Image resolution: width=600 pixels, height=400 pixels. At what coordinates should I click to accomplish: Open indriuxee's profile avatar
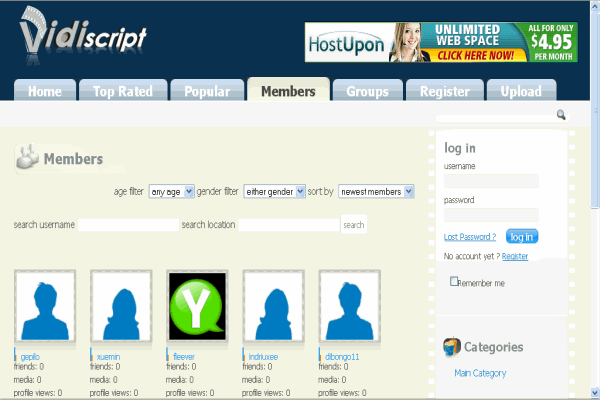point(274,307)
